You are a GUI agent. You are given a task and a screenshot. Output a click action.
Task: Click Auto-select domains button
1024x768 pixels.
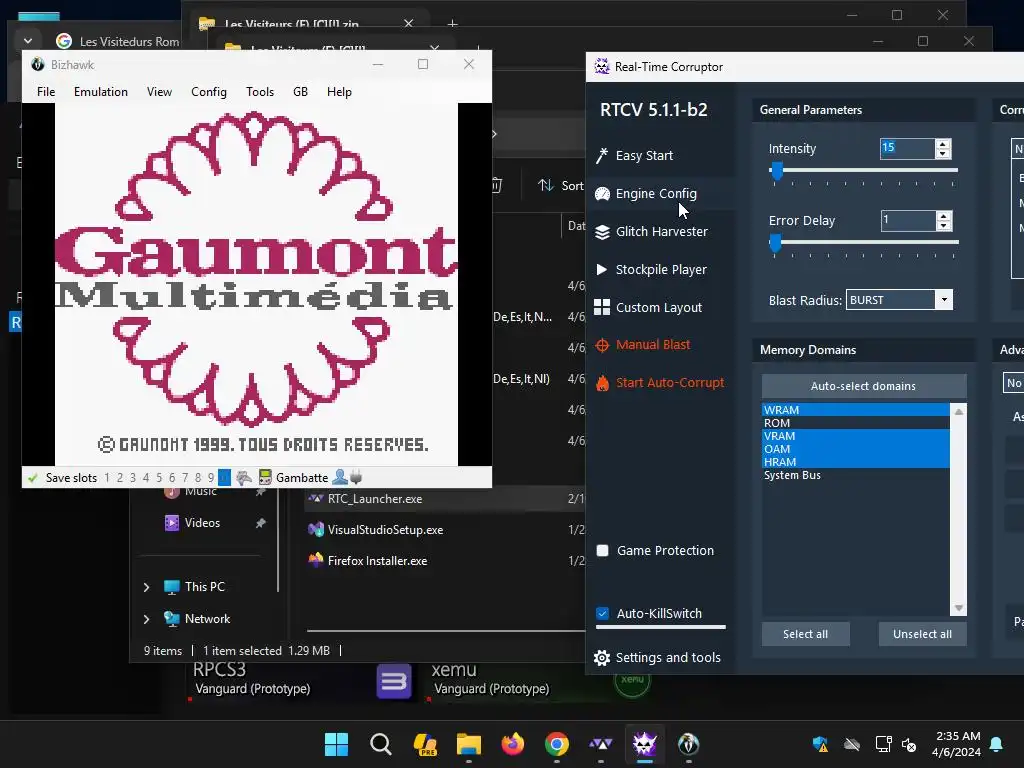click(x=863, y=386)
